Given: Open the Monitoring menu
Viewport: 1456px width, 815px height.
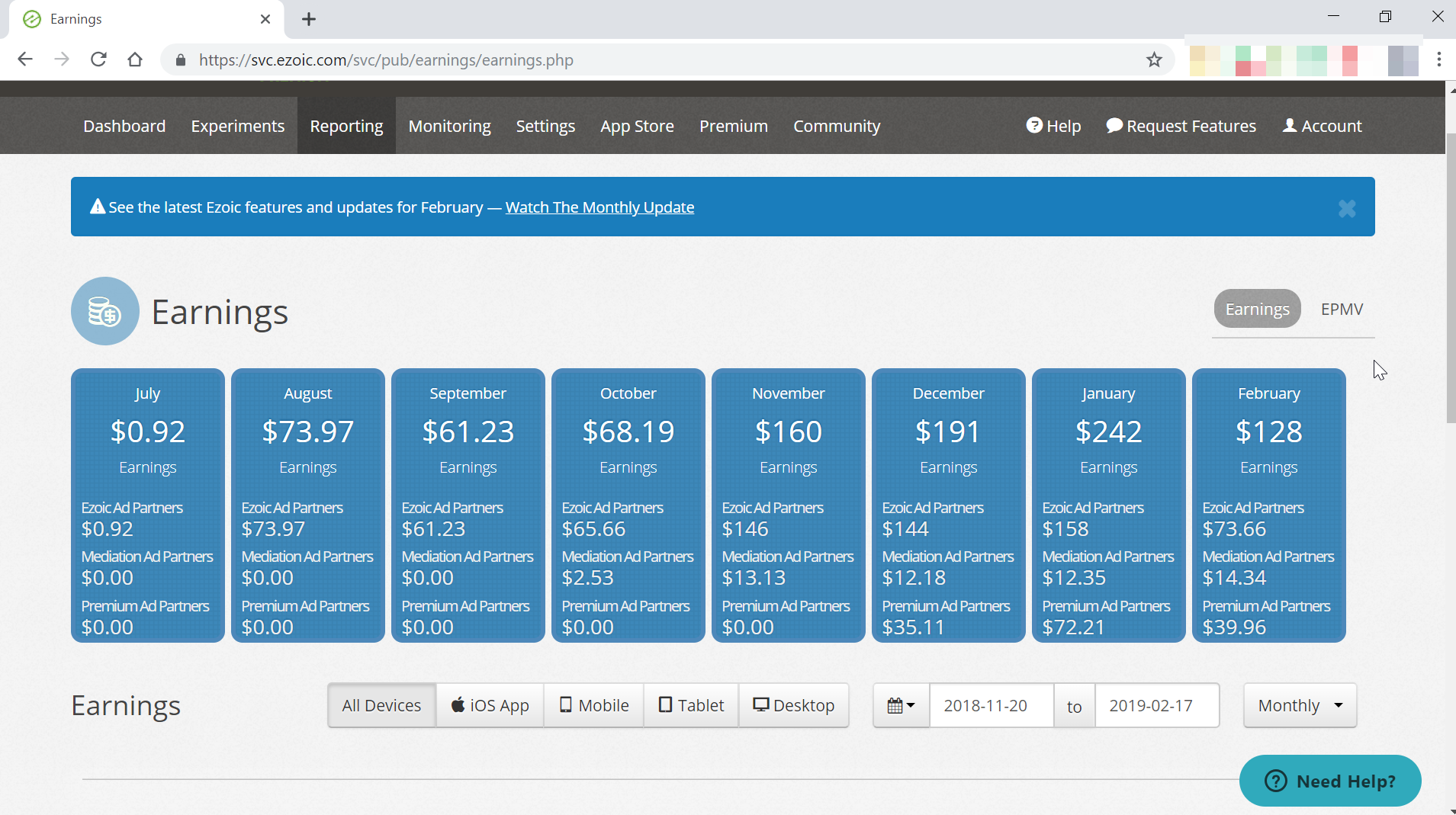Looking at the screenshot, I should coord(449,126).
